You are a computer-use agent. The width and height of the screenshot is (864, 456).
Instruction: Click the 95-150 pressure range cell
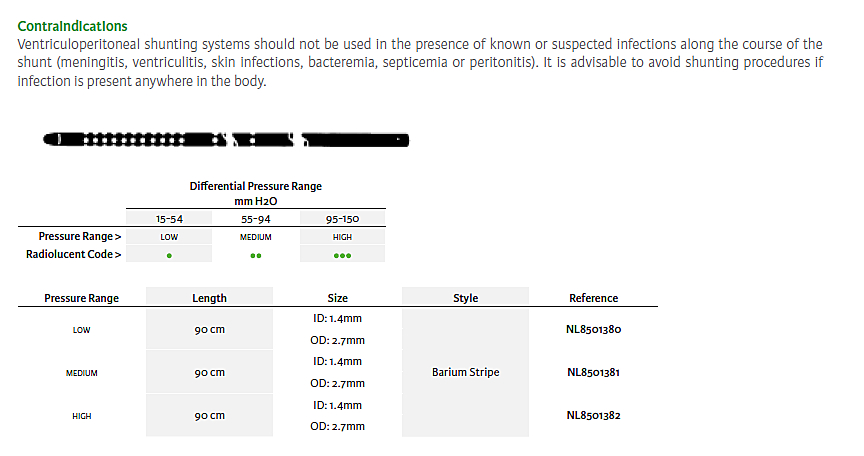[x=342, y=218]
